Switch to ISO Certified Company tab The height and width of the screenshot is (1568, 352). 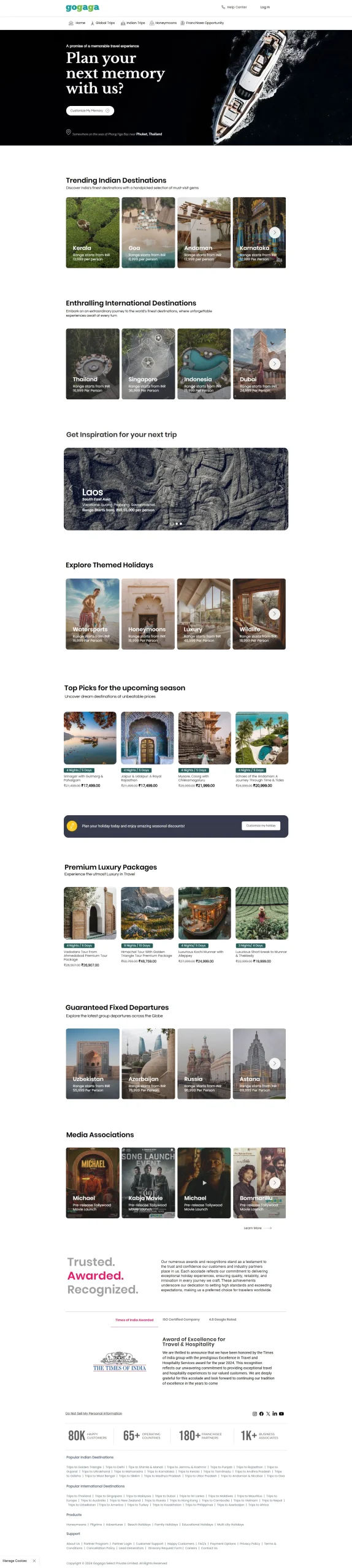tap(181, 1319)
